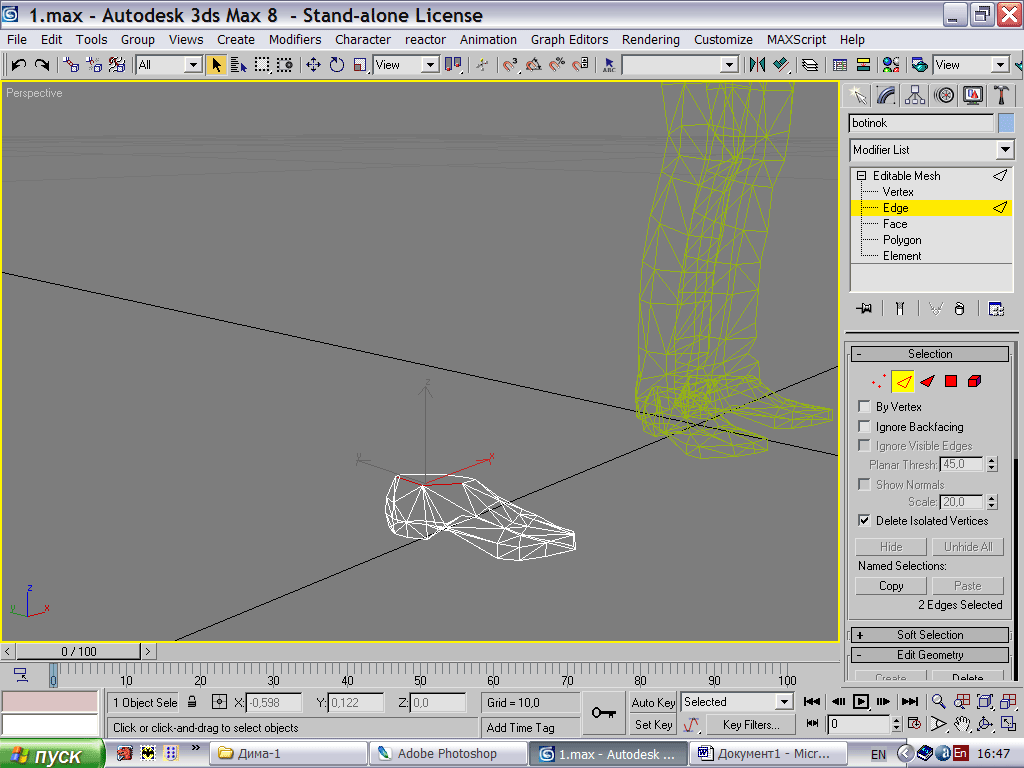Open the reference coordinate View dropdown
This screenshot has height=768, width=1024.
coord(429,65)
